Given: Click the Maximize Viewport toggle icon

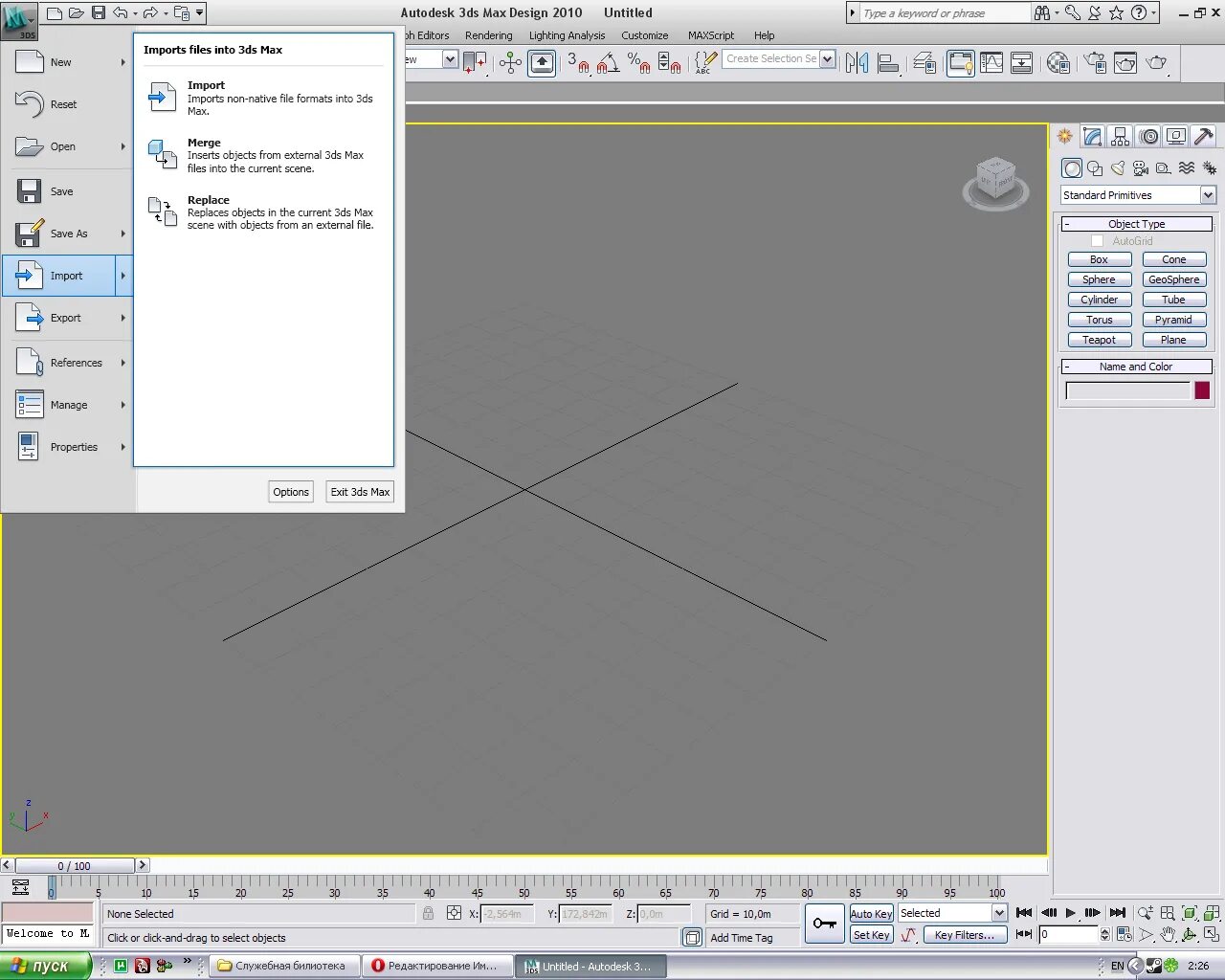Looking at the screenshot, I should (1212, 934).
